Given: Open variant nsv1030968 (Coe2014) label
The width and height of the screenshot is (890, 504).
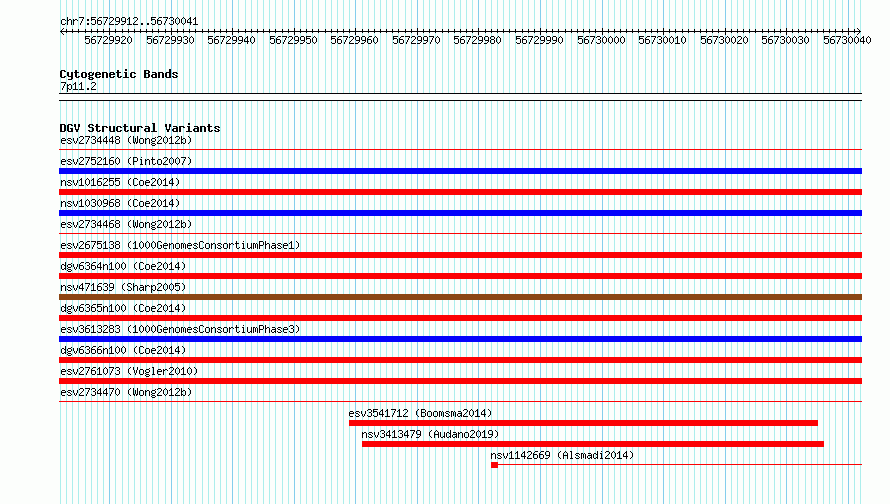Looking at the screenshot, I should 120,203.
